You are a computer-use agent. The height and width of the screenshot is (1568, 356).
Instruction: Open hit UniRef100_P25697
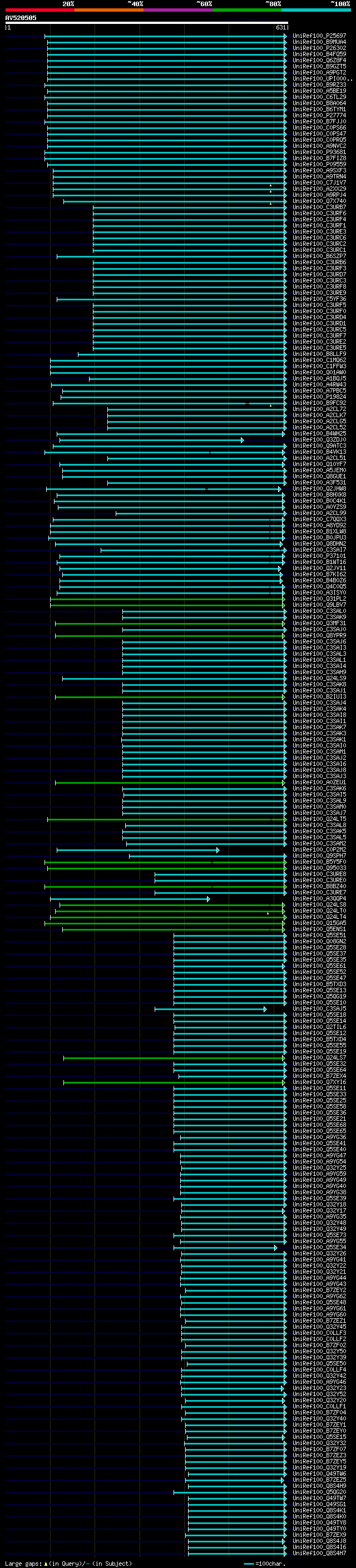pos(319,36)
